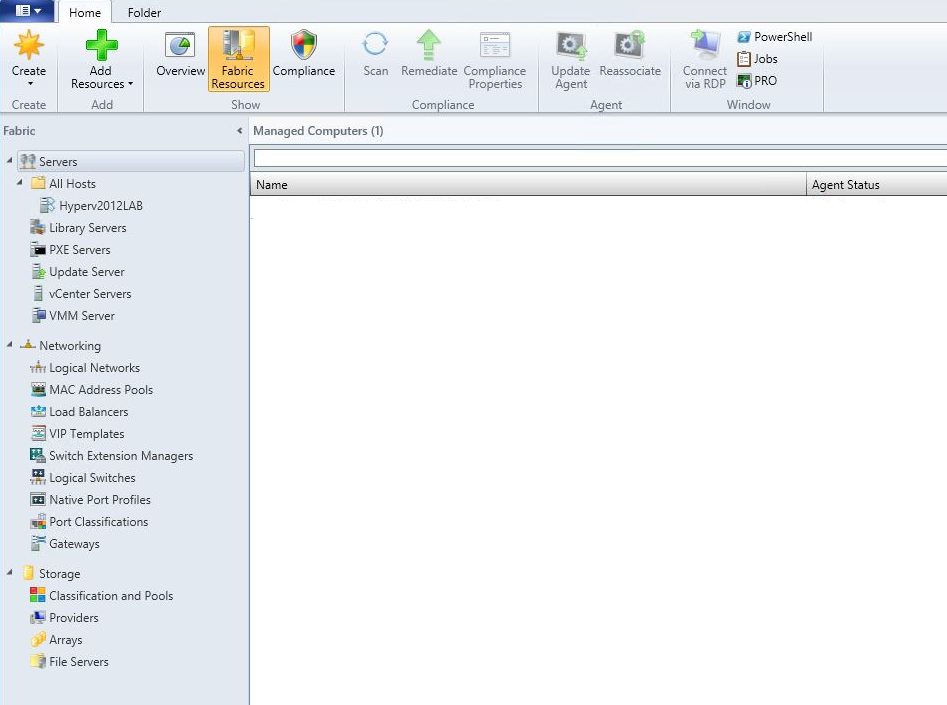Select vCenter Servers node
Viewport: 947px width, 705px height.
click(90, 294)
